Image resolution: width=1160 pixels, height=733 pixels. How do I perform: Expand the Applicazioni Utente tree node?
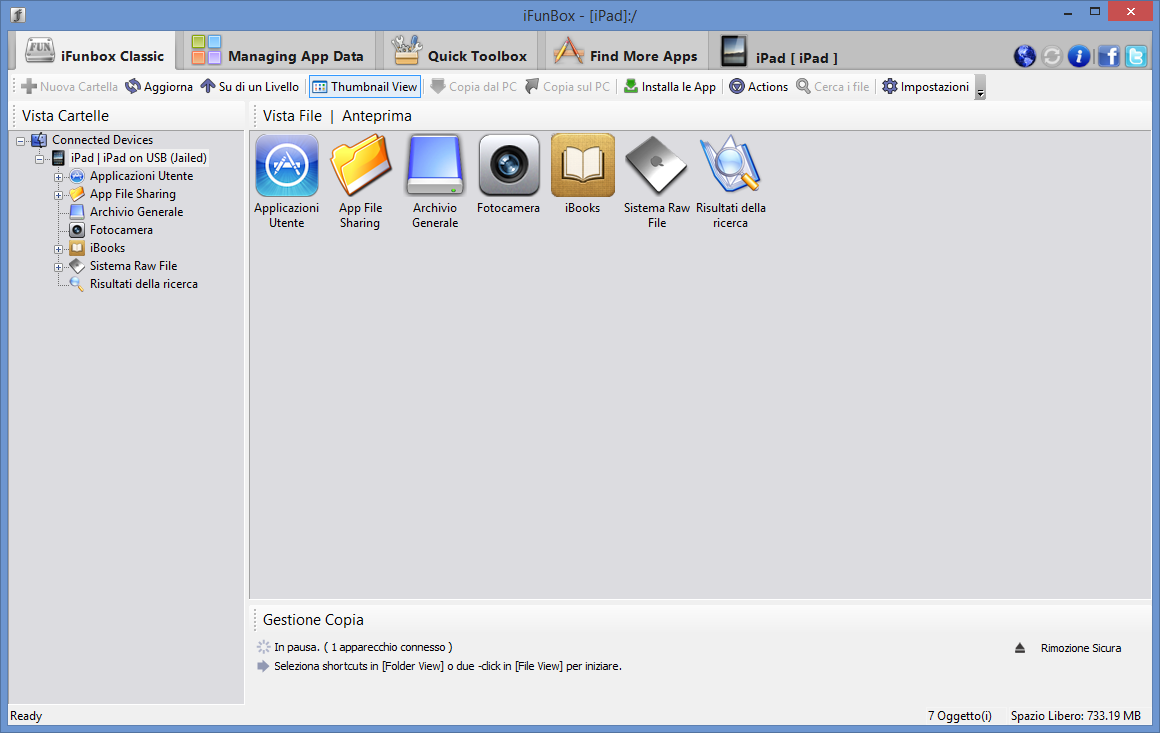(58, 177)
